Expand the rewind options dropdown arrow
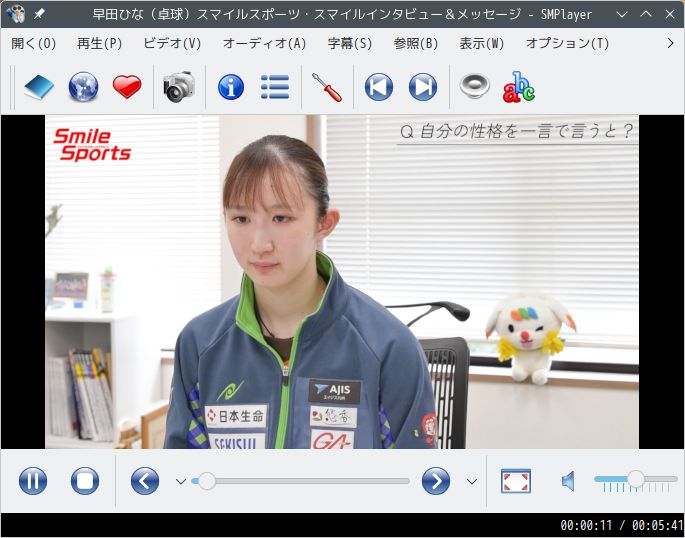This screenshot has height=538, width=685. click(x=181, y=481)
